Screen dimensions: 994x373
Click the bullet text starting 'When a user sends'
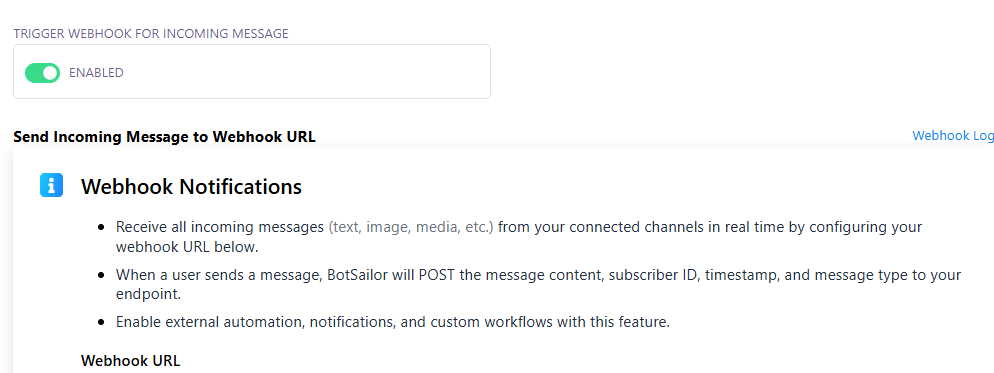[538, 285]
